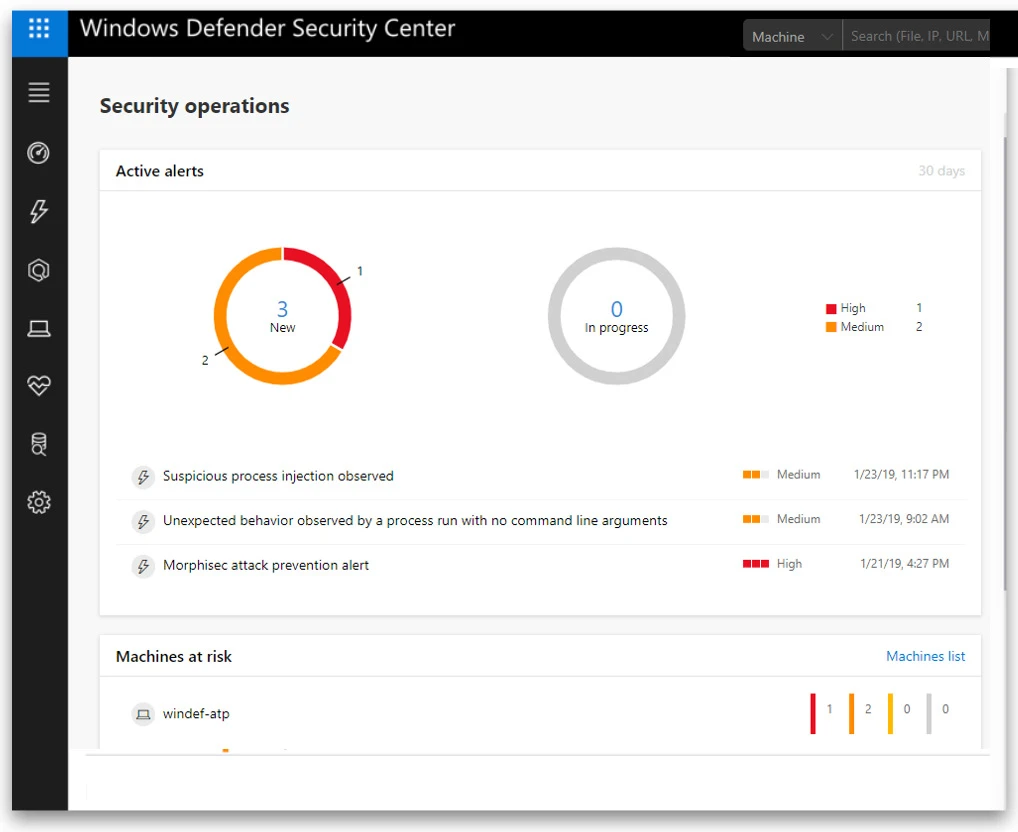Open the settings gear icon

click(x=39, y=502)
